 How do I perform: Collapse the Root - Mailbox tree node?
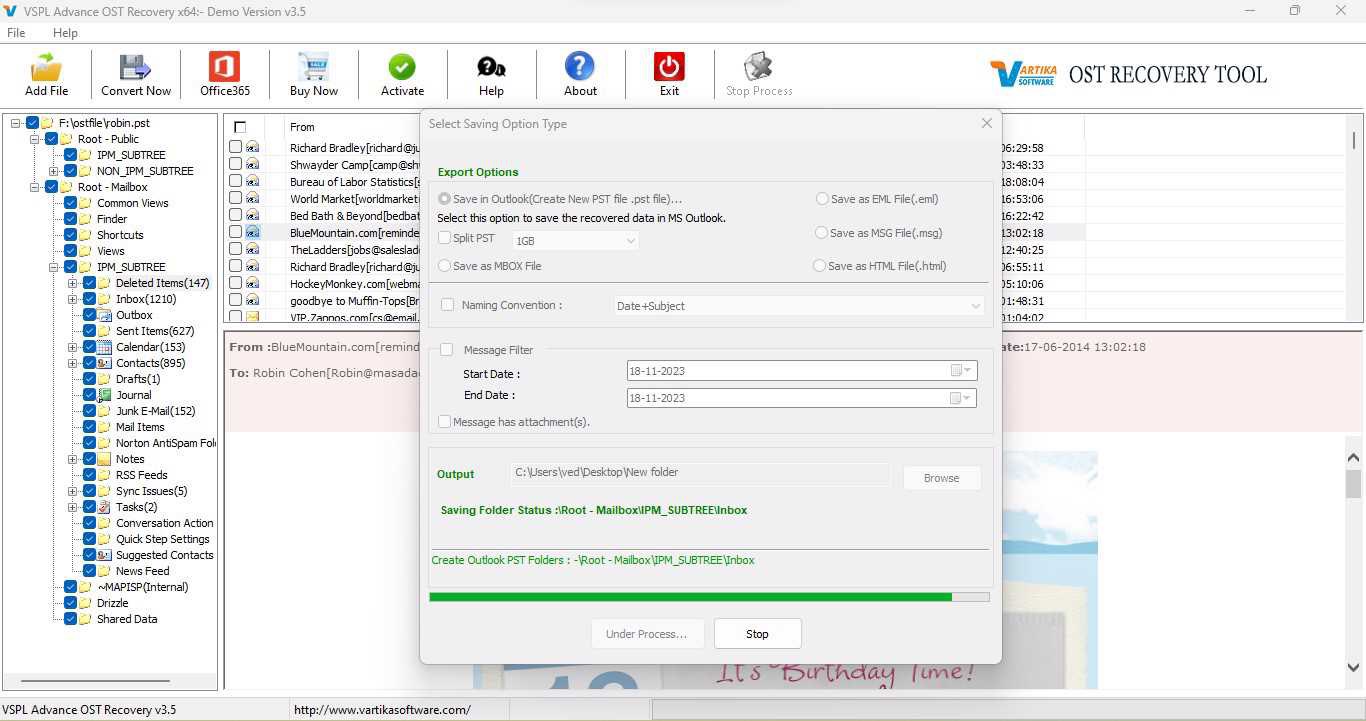[x=35, y=187]
